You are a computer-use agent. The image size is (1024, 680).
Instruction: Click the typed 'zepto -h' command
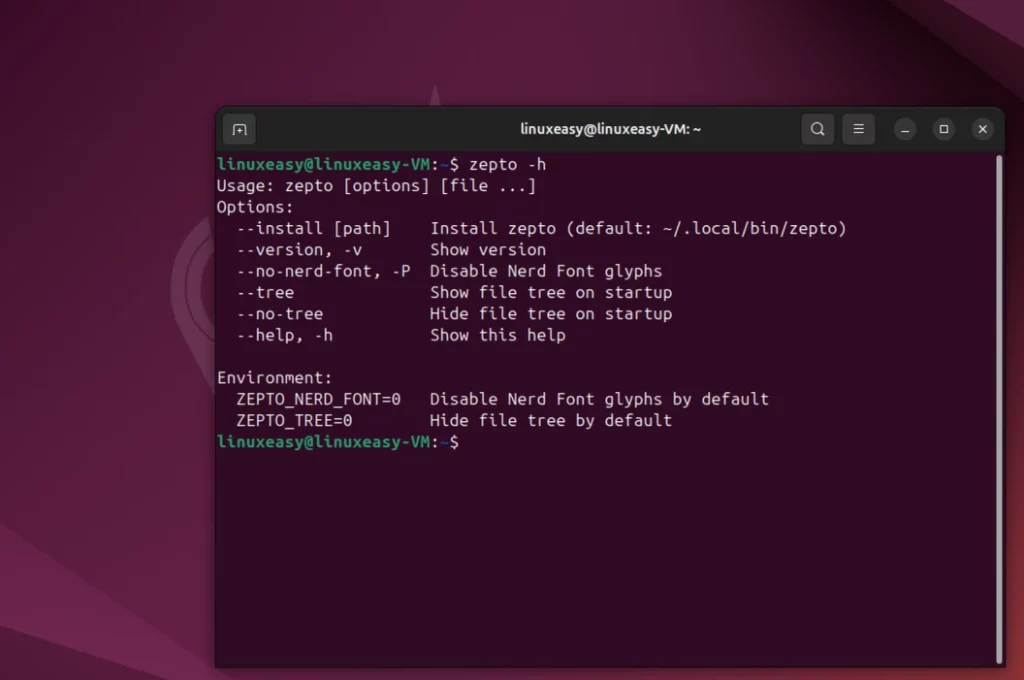(x=507, y=164)
